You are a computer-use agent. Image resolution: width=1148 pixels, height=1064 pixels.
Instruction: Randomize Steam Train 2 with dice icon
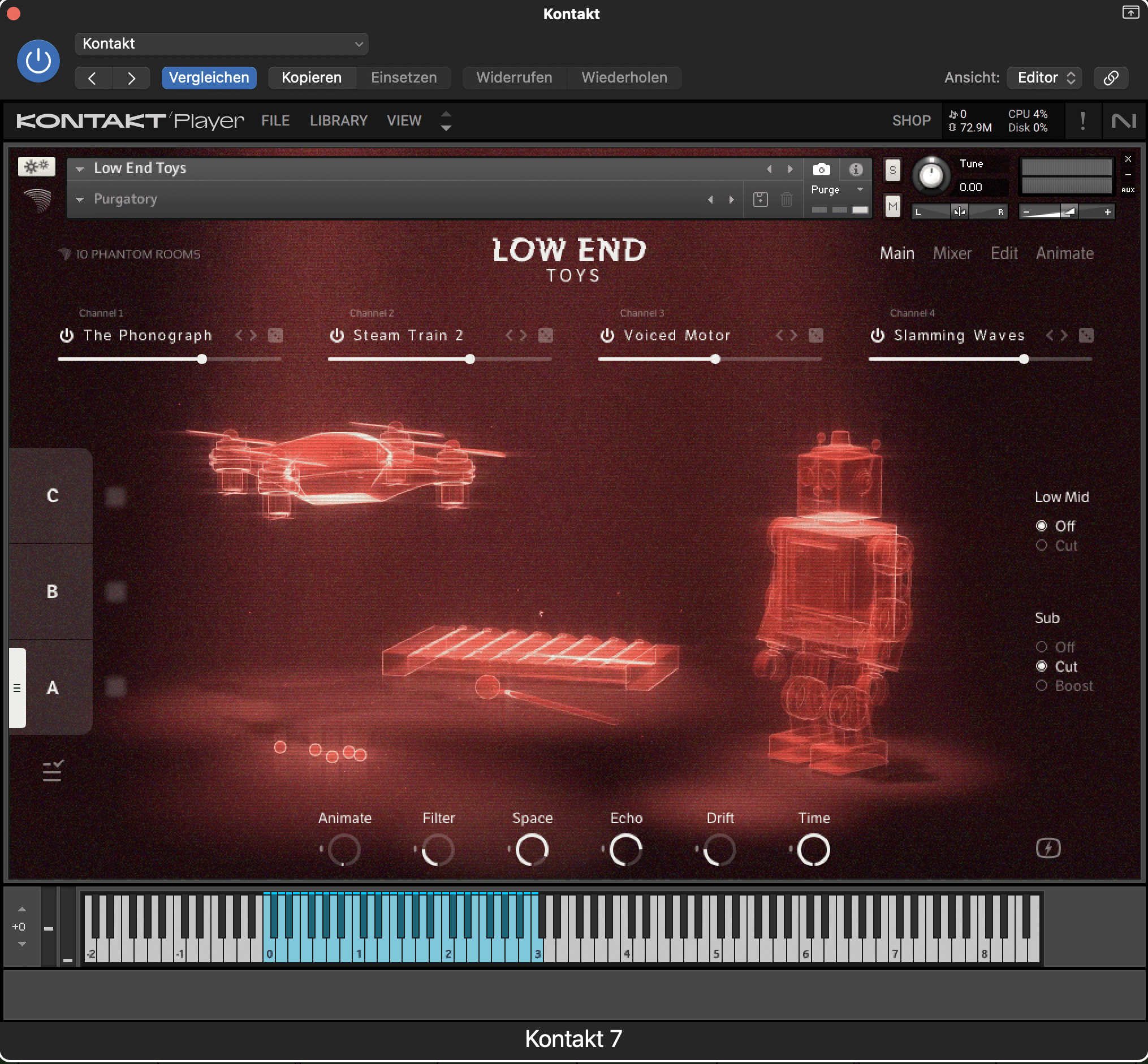point(546,335)
